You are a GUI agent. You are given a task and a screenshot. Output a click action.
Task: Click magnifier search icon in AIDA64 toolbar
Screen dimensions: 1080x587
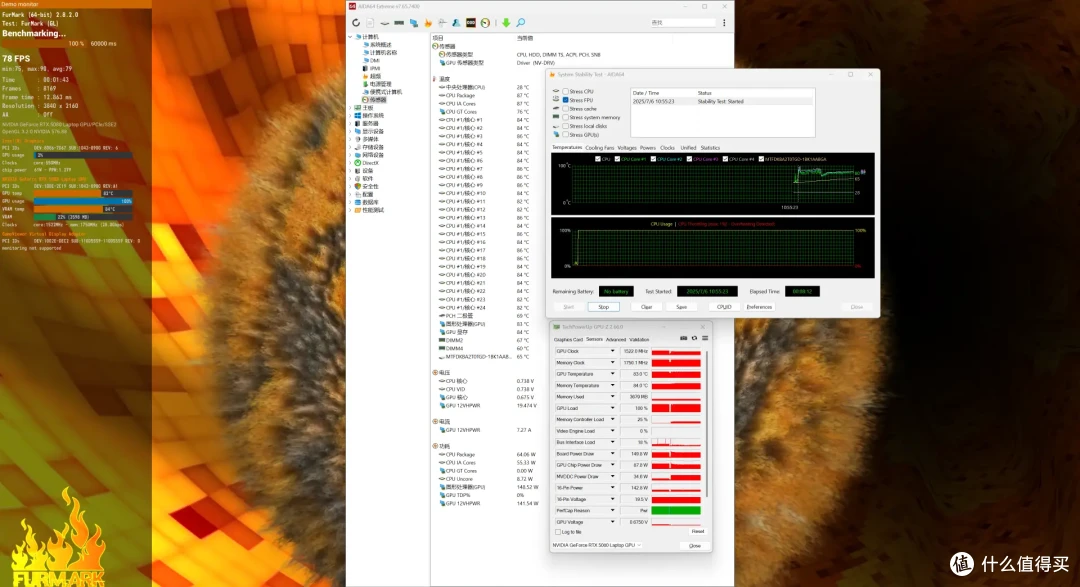(521, 23)
